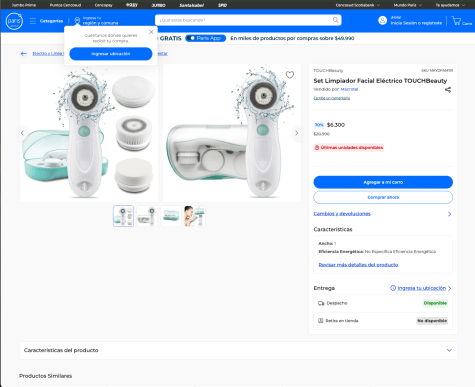Click Ingresa tu región y comuna

pyautogui.click(x=100, y=21)
